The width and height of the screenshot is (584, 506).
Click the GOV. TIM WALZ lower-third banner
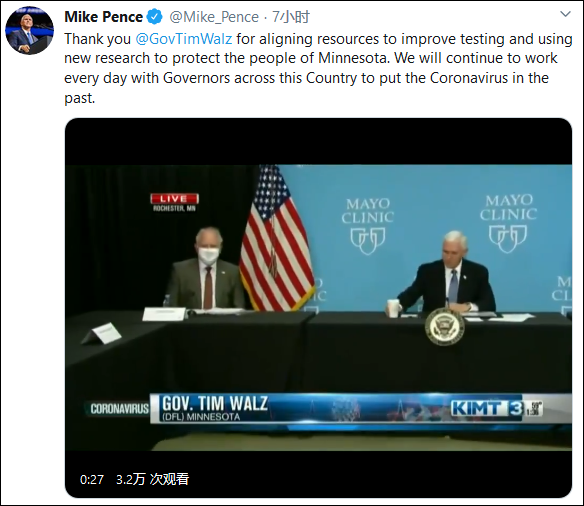tap(361, 408)
